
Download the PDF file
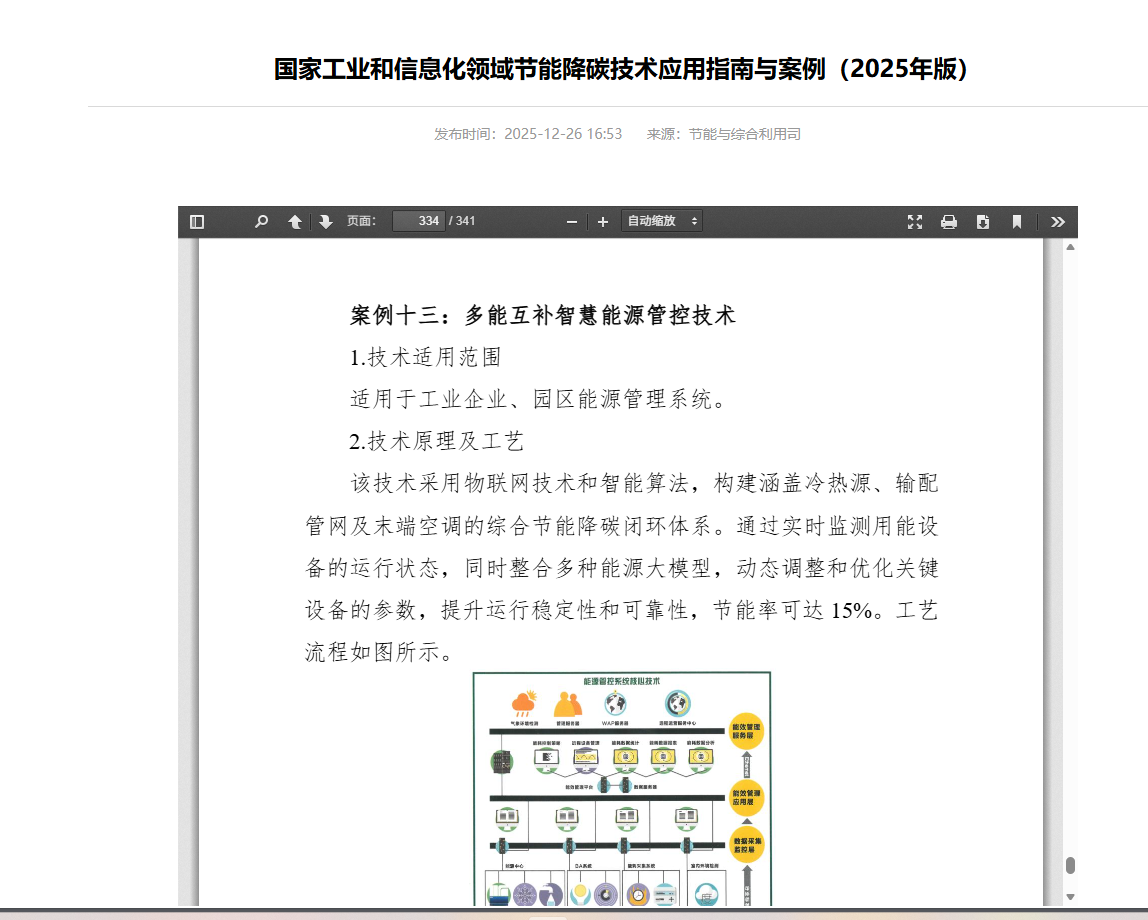983,222
